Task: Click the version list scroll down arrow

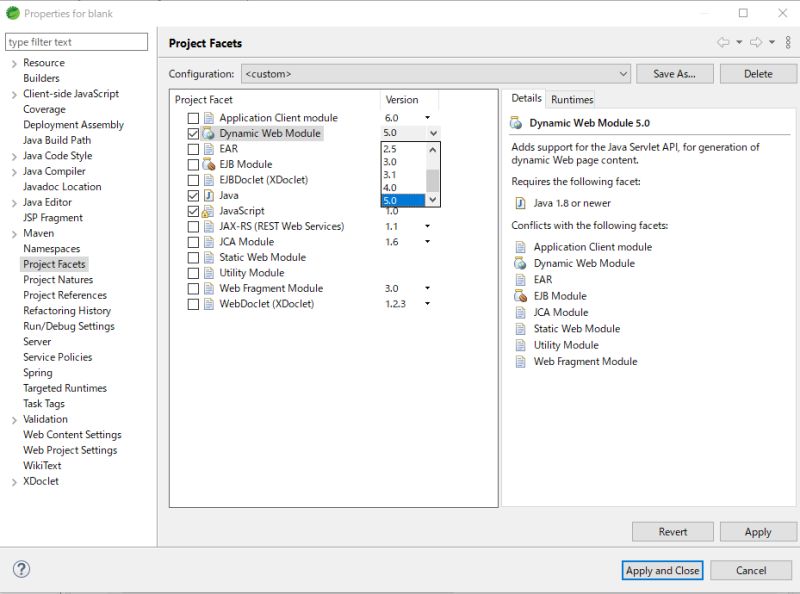Action: tap(433, 200)
